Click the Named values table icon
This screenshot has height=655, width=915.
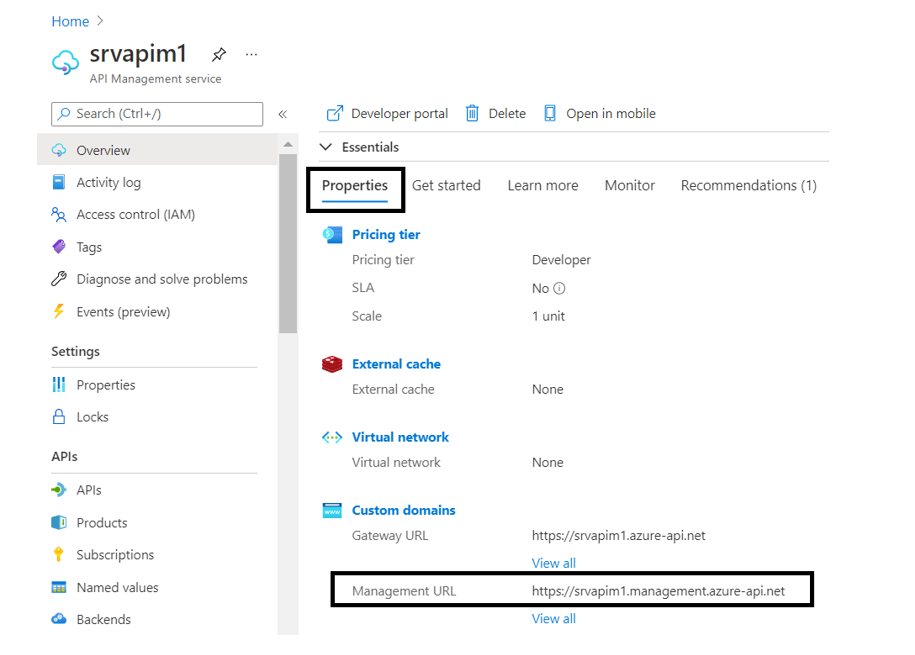coord(59,587)
